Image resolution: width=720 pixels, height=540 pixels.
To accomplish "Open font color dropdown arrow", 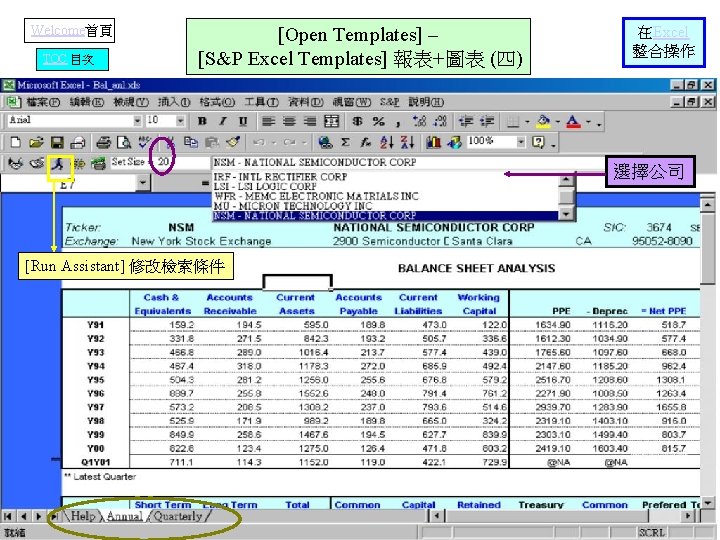I will 588,122.
